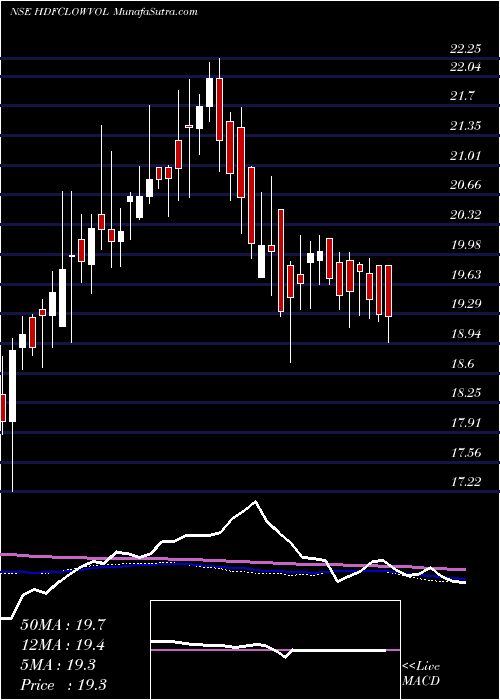Click the 19.63 price axis label
The height and width of the screenshot is (700, 500).
tap(466, 274)
